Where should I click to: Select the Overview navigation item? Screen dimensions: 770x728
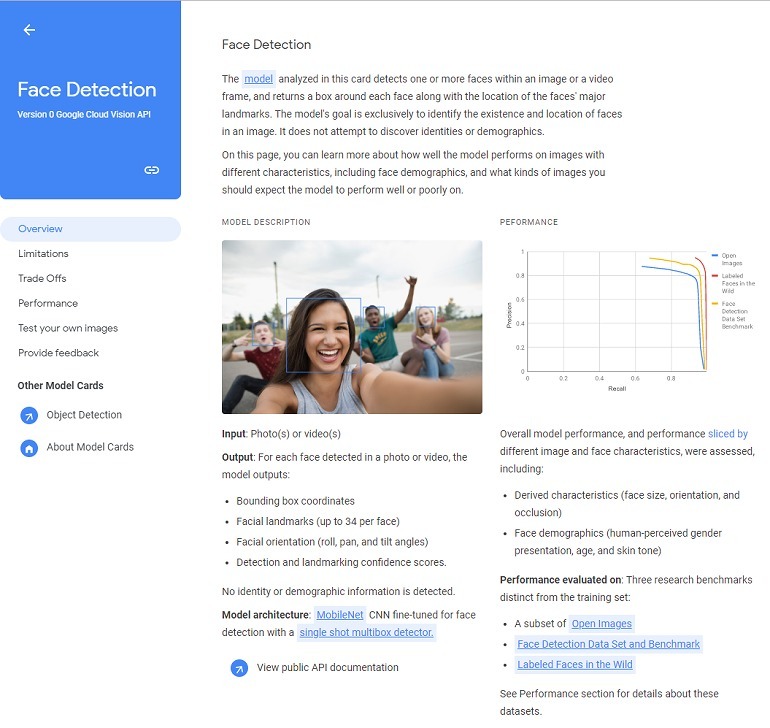(91, 229)
